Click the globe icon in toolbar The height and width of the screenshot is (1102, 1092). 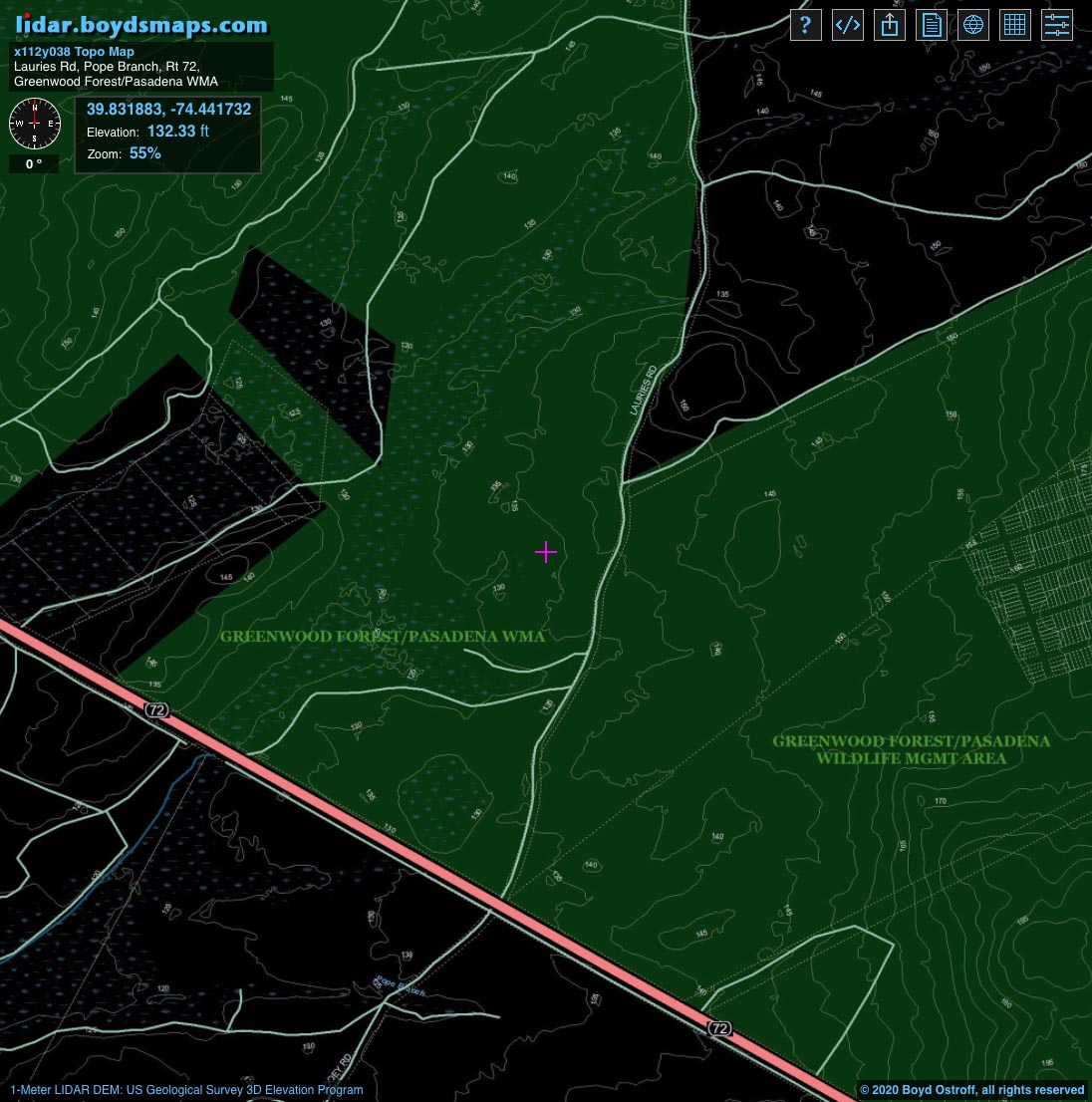coord(972,25)
